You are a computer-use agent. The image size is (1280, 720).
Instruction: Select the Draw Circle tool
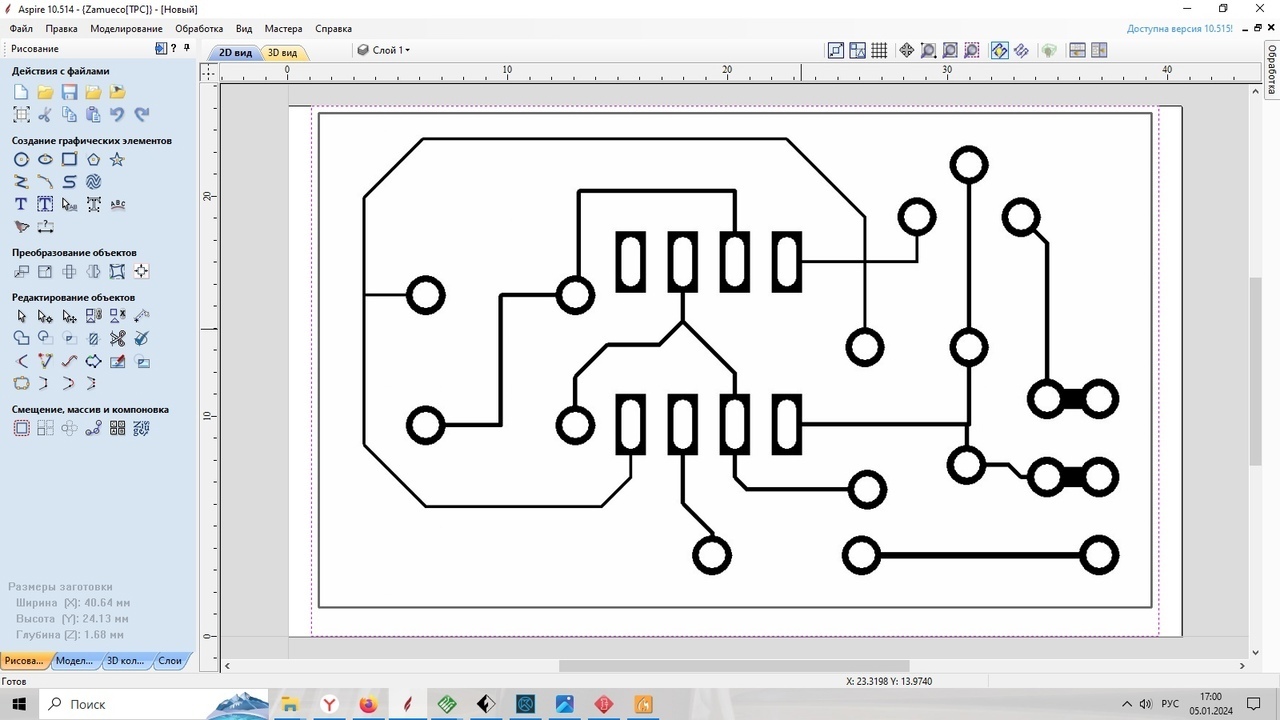(x=21, y=159)
